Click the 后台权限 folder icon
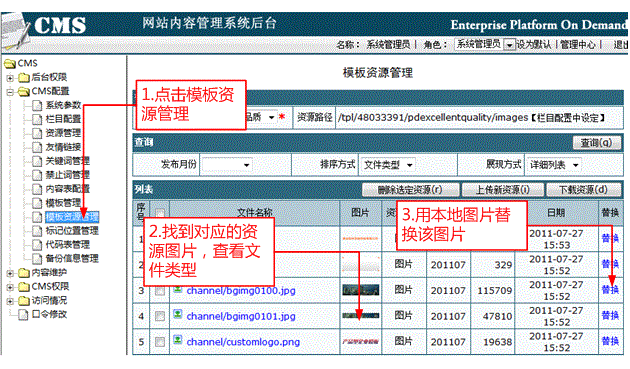Screen dimensions: 630x369 [24, 77]
